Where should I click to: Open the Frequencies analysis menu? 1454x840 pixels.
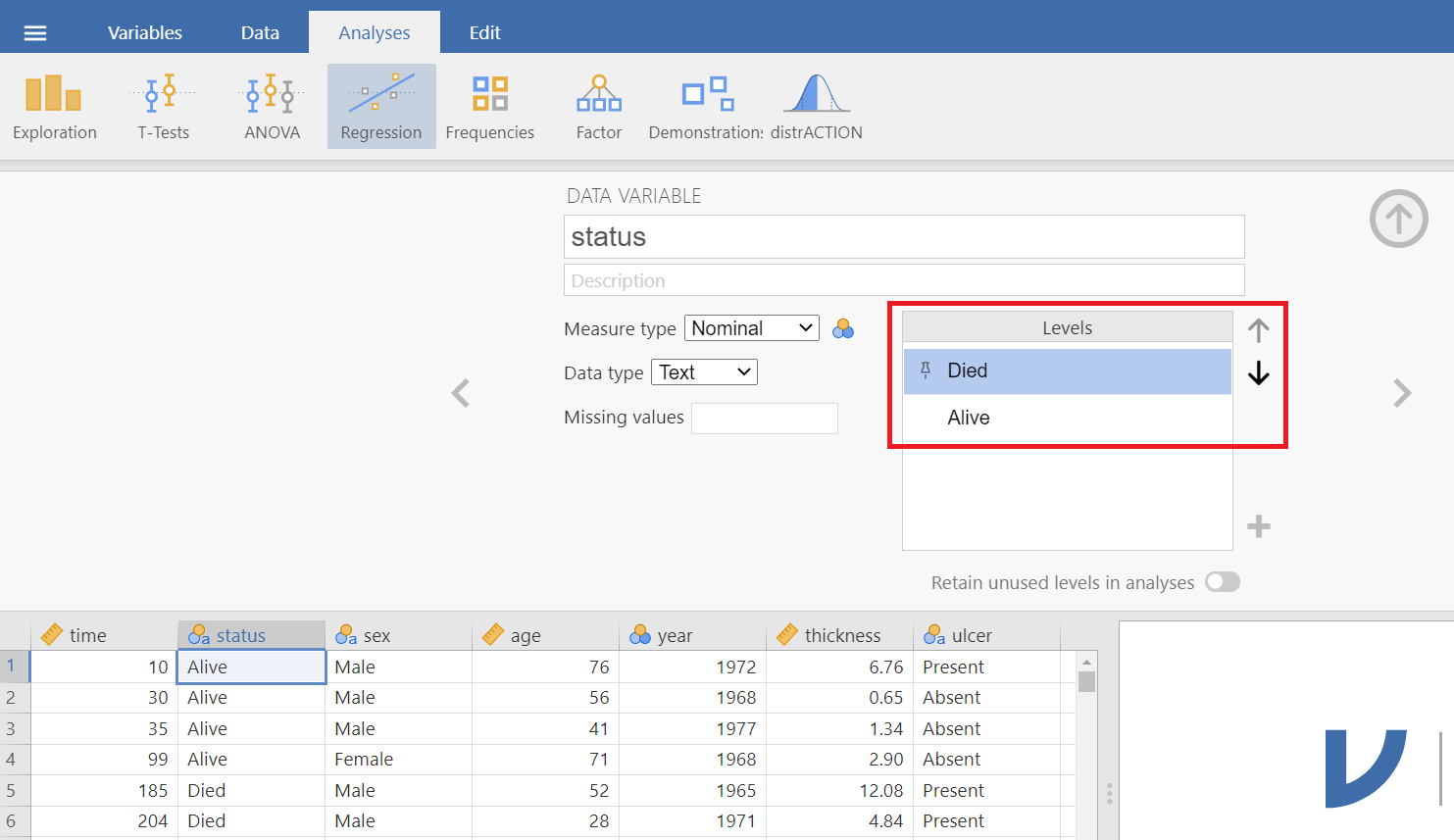489,107
